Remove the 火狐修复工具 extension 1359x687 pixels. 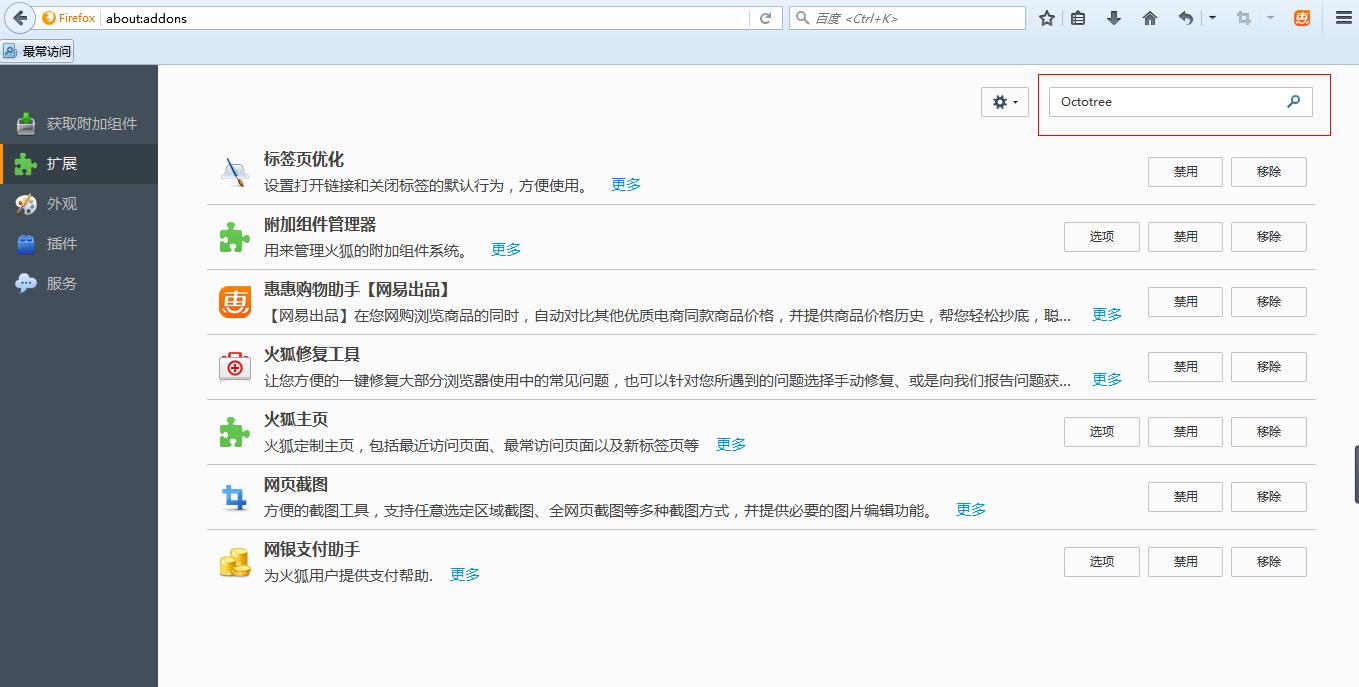(x=1269, y=367)
